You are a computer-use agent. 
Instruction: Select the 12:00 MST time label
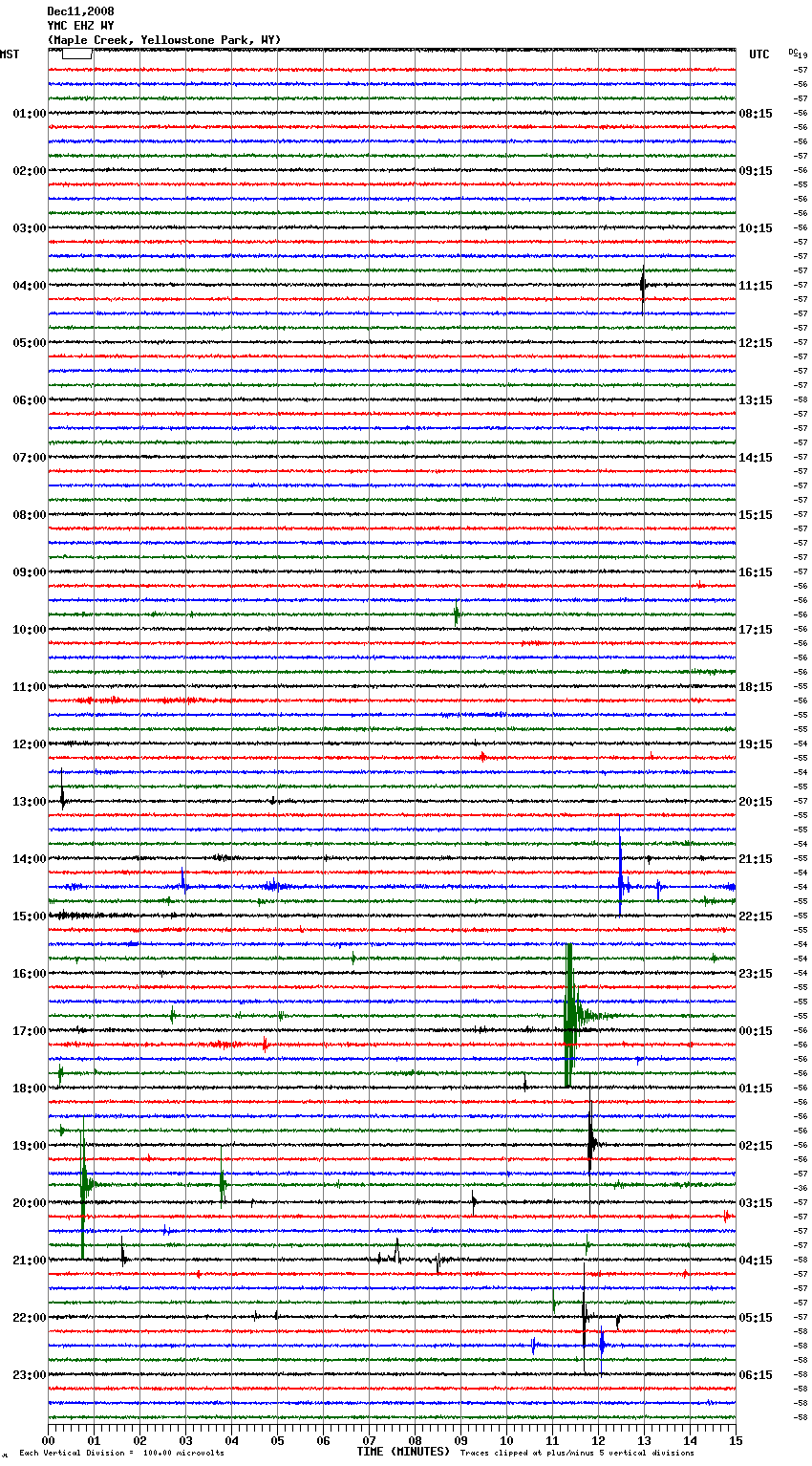30,744
